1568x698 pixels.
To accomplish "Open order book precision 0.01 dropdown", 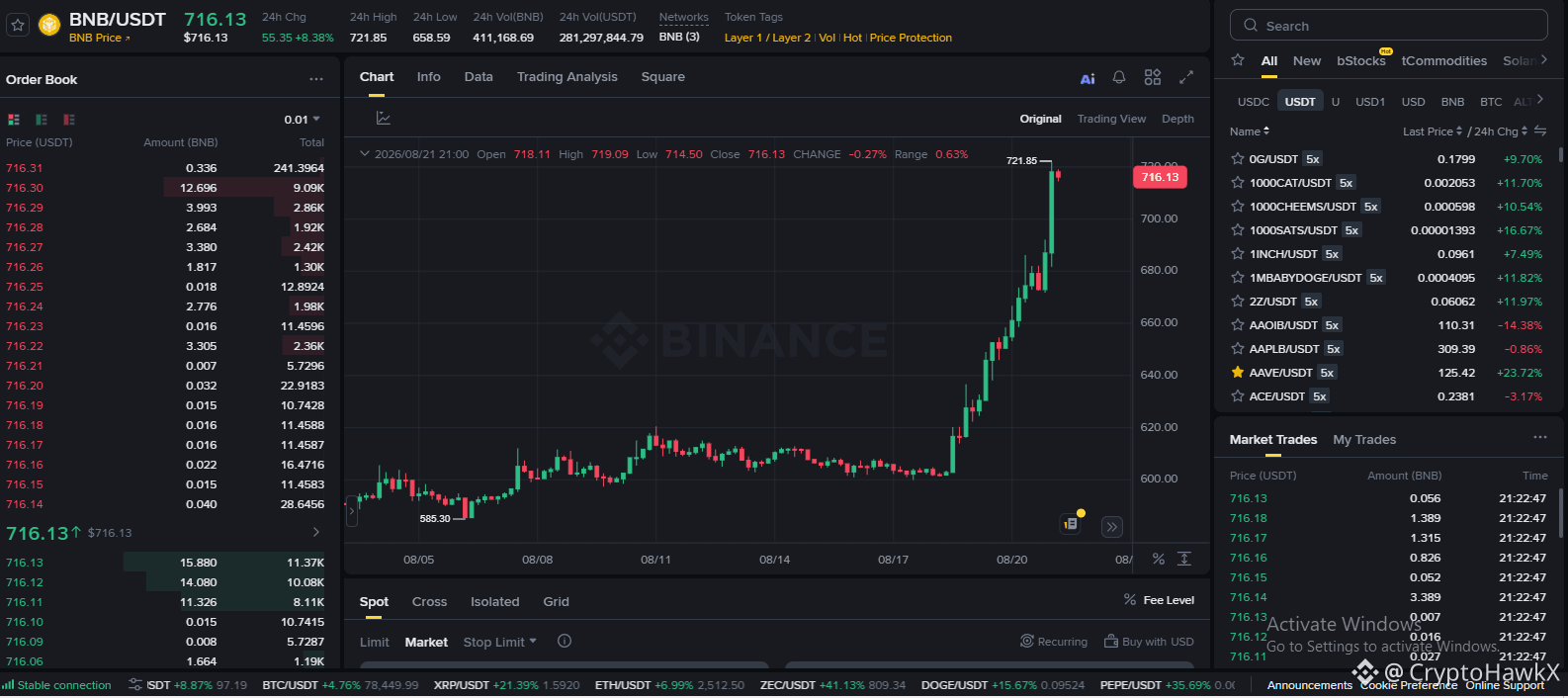I will click(303, 120).
